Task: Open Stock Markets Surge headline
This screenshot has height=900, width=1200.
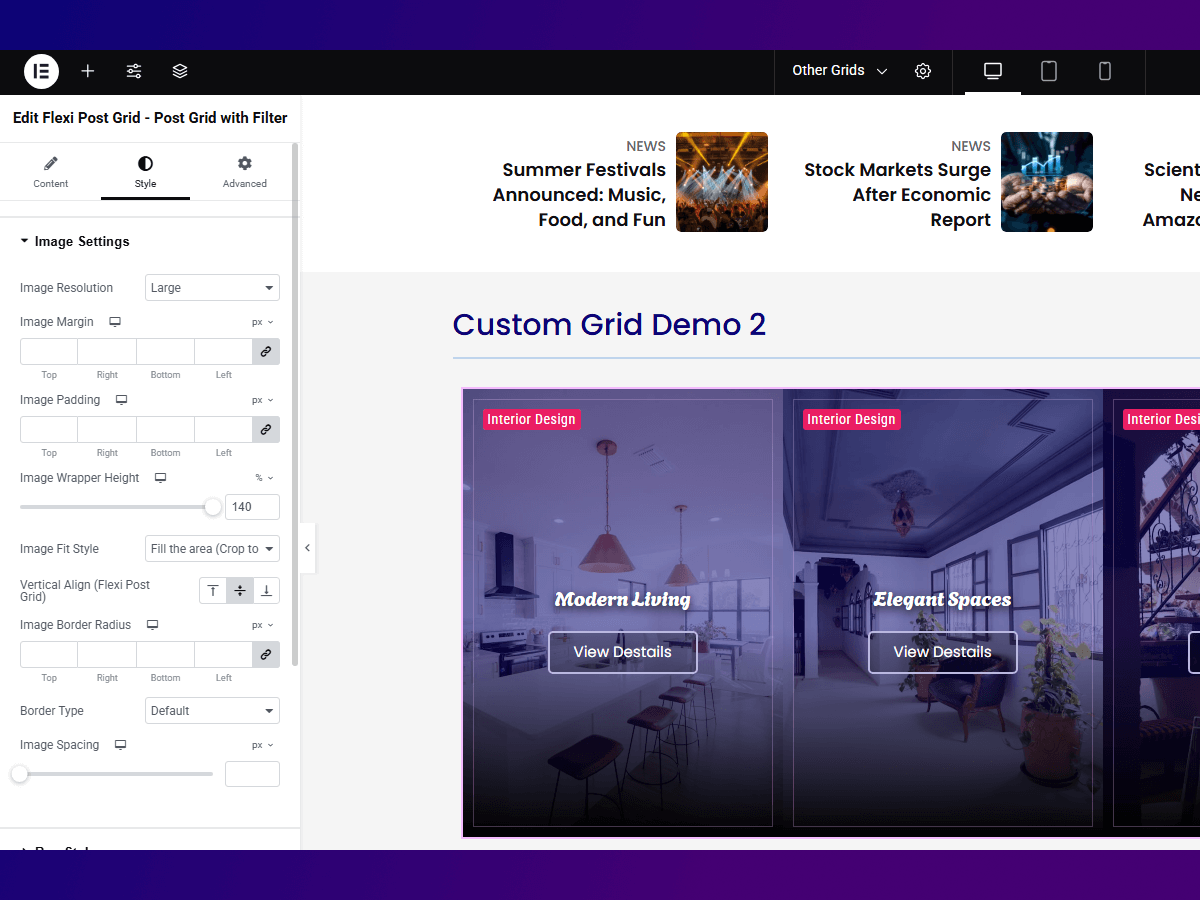Action: click(898, 195)
